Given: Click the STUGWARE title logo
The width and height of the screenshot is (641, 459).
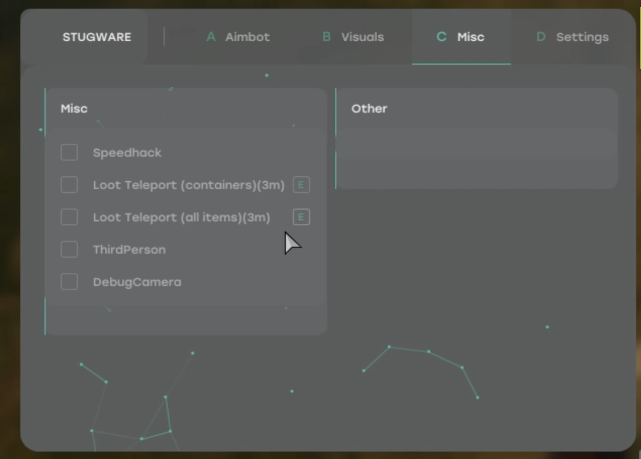Looking at the screenshot, I should coord(97,37).
